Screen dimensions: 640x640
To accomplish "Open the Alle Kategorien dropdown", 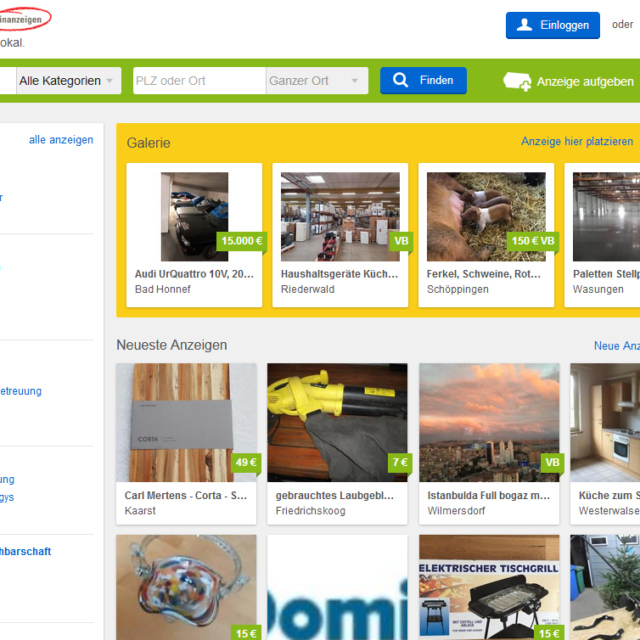I will click(x=69, y=81).
